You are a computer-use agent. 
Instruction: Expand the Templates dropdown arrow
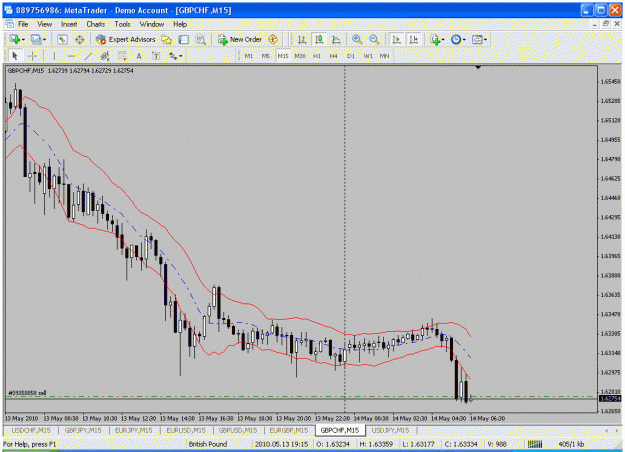485,40
